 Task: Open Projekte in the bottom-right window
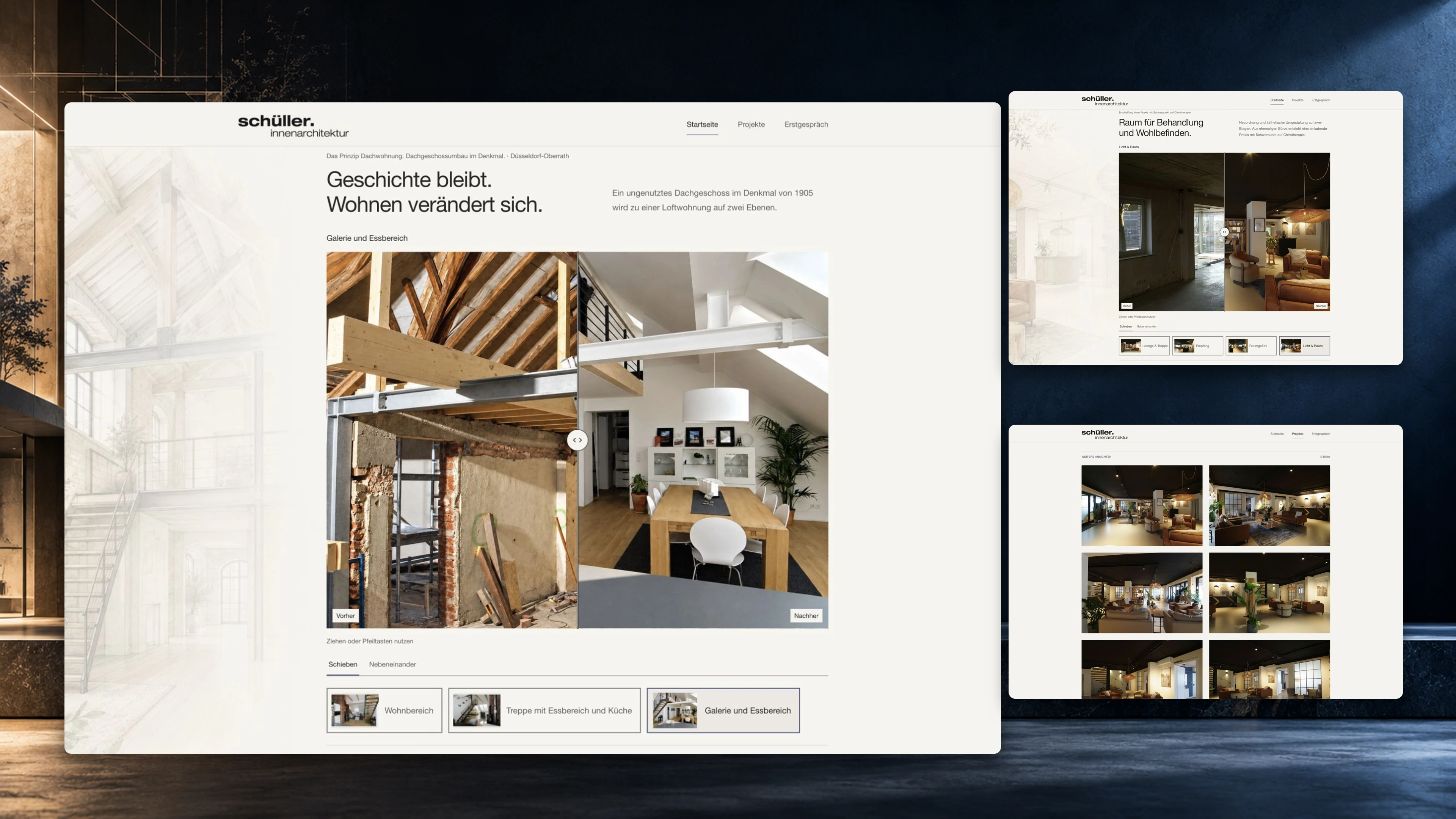[1297, 433]
